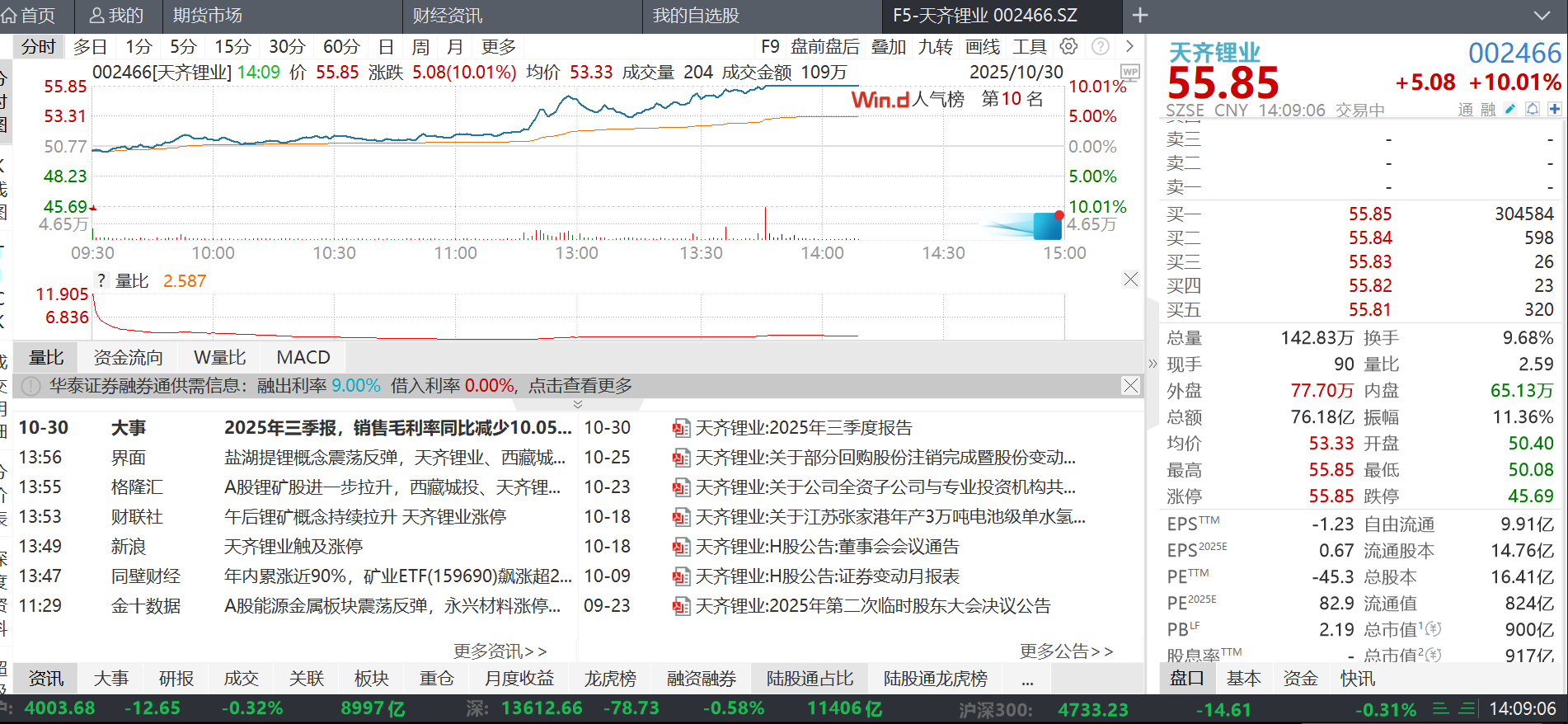This screenshot has width=1568, height=724.
Task: Open 融资融券 bottom tab
Action: [702, 679]
